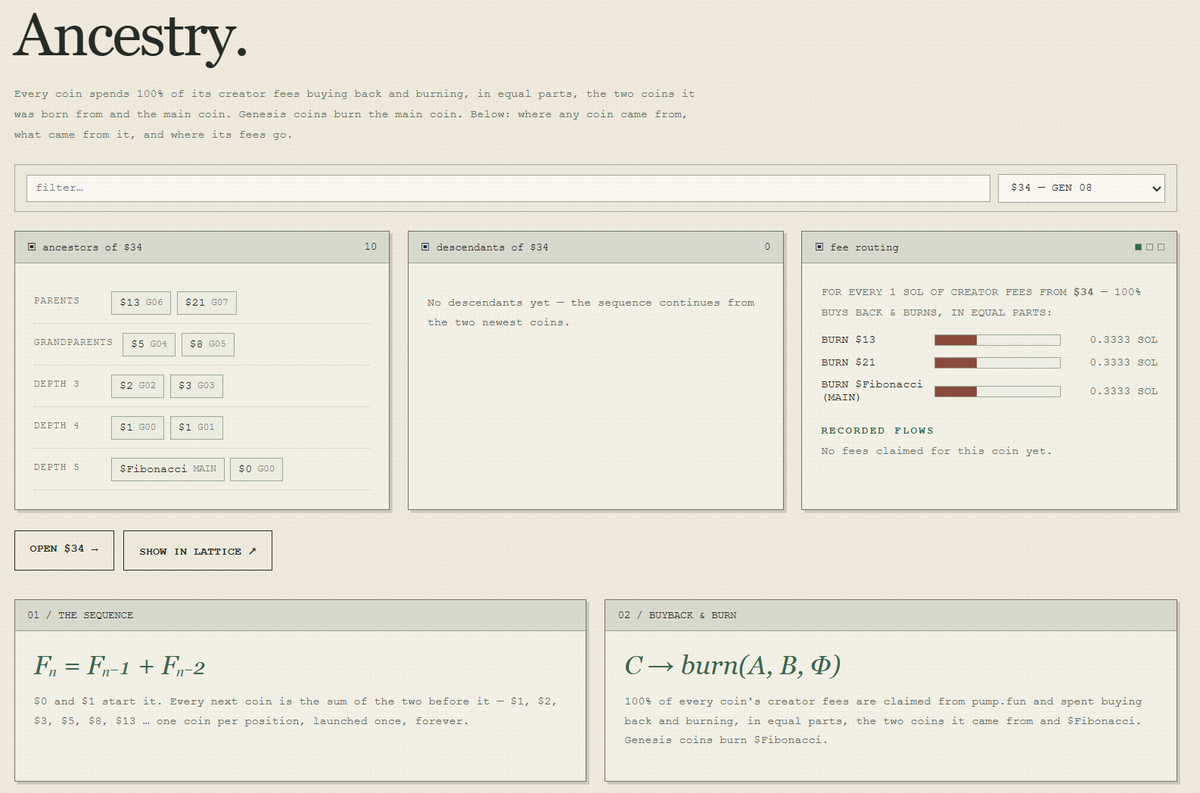1200x793 pixels.
Task: Open the $Fibonacci MAIN coin chip
Action: click(x=168, y=469)
